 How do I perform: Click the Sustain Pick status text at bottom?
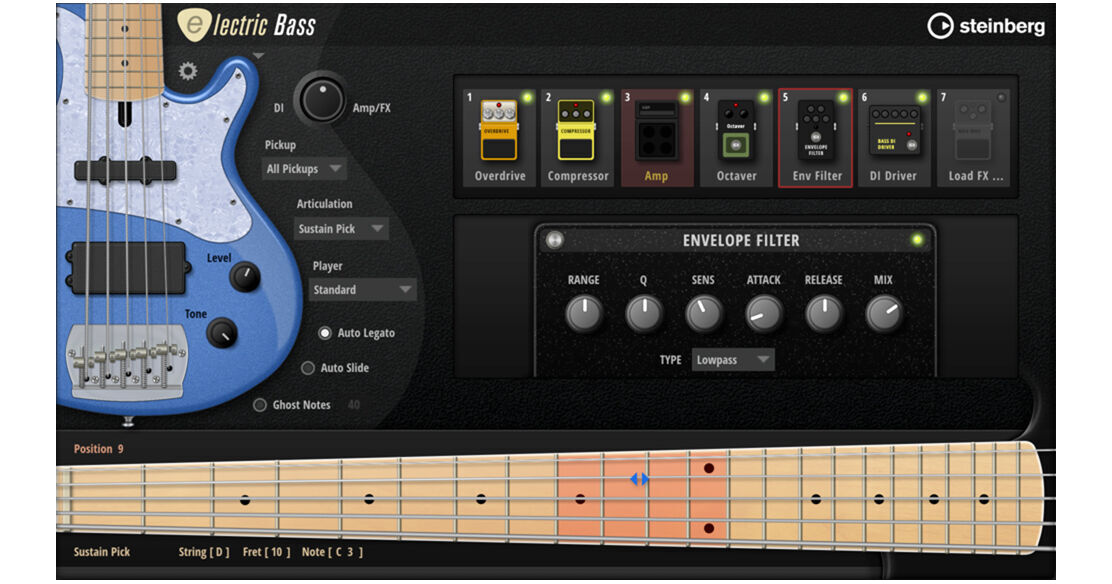[x=101, y=551]
